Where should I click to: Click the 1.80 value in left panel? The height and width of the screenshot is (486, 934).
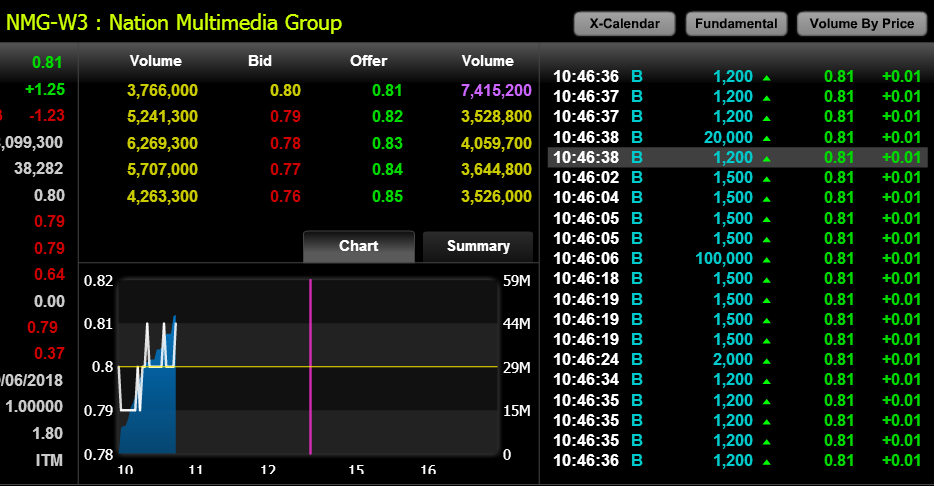48,433
